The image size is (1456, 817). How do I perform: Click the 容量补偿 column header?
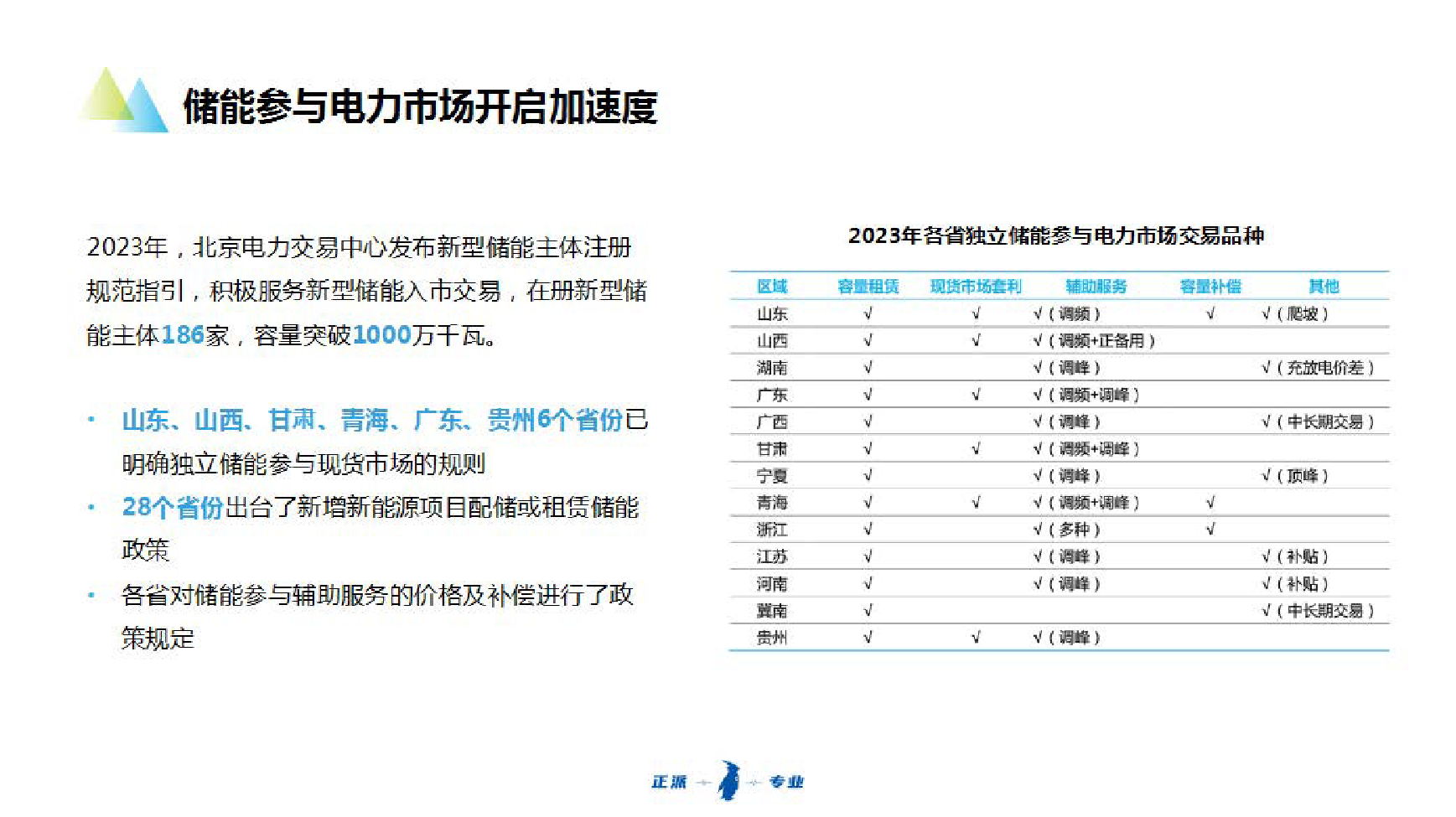tap(1210, 287)
